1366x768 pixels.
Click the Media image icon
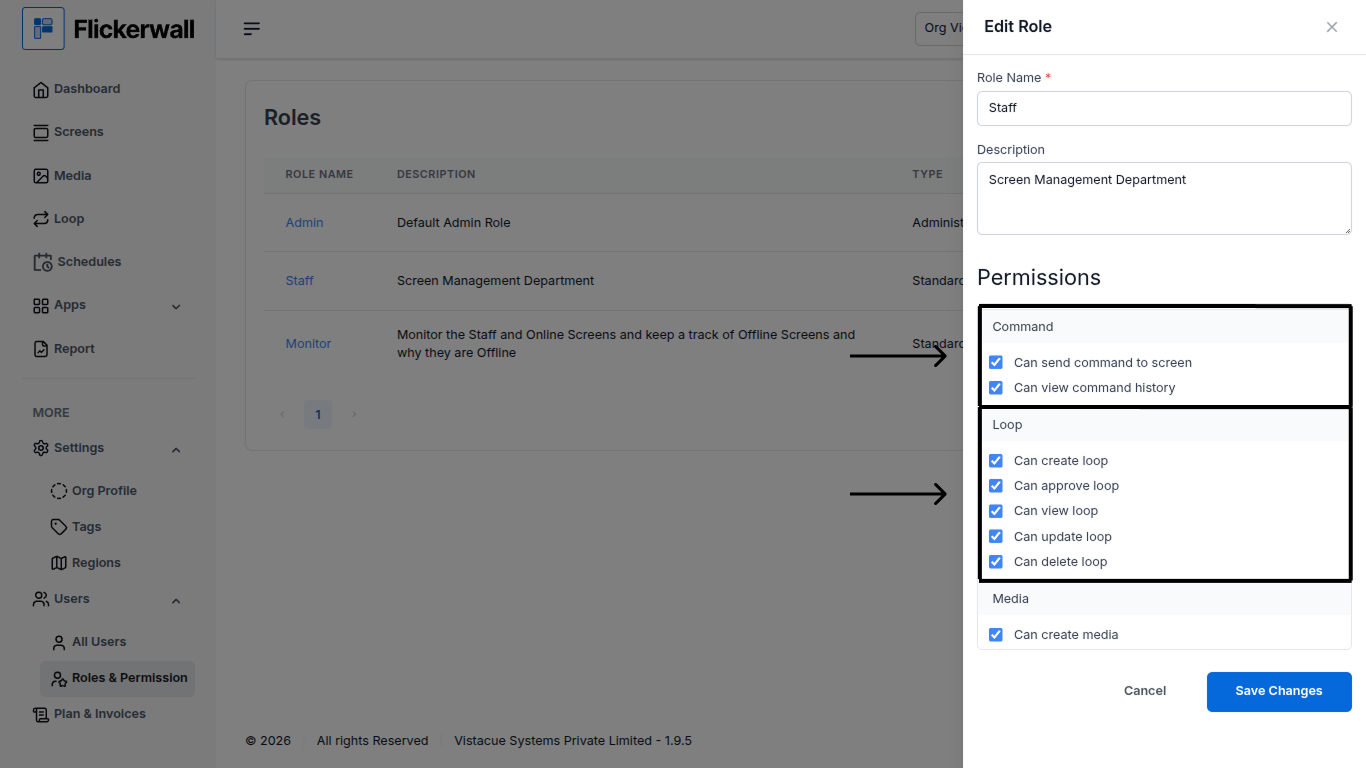point(41,176)
